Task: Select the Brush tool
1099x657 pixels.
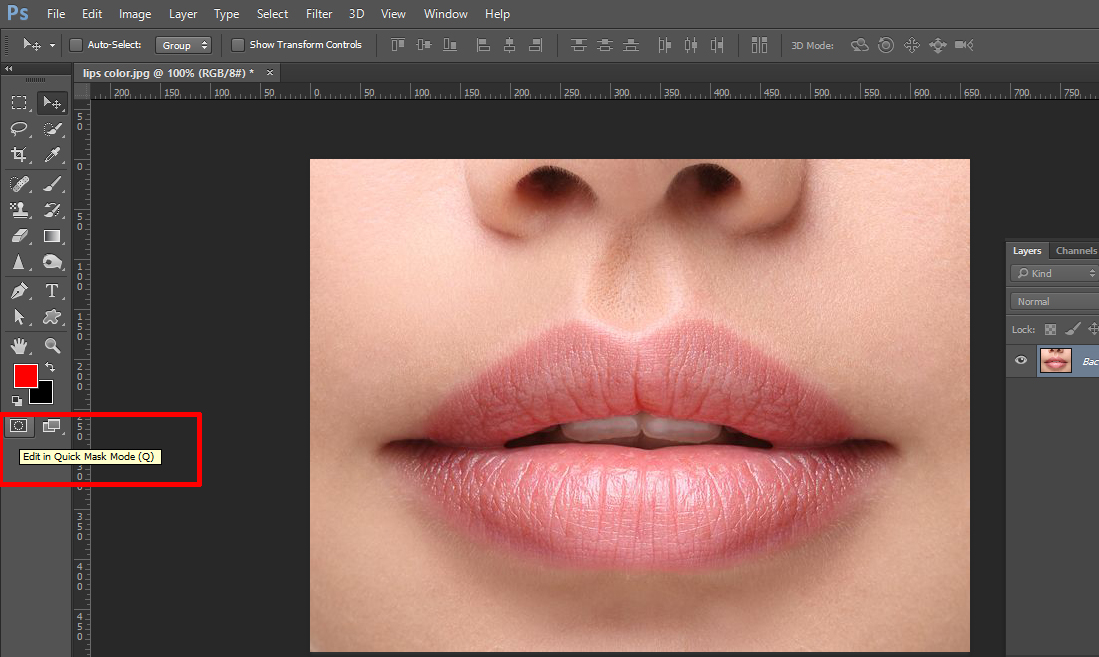Action: pos(52,183)
